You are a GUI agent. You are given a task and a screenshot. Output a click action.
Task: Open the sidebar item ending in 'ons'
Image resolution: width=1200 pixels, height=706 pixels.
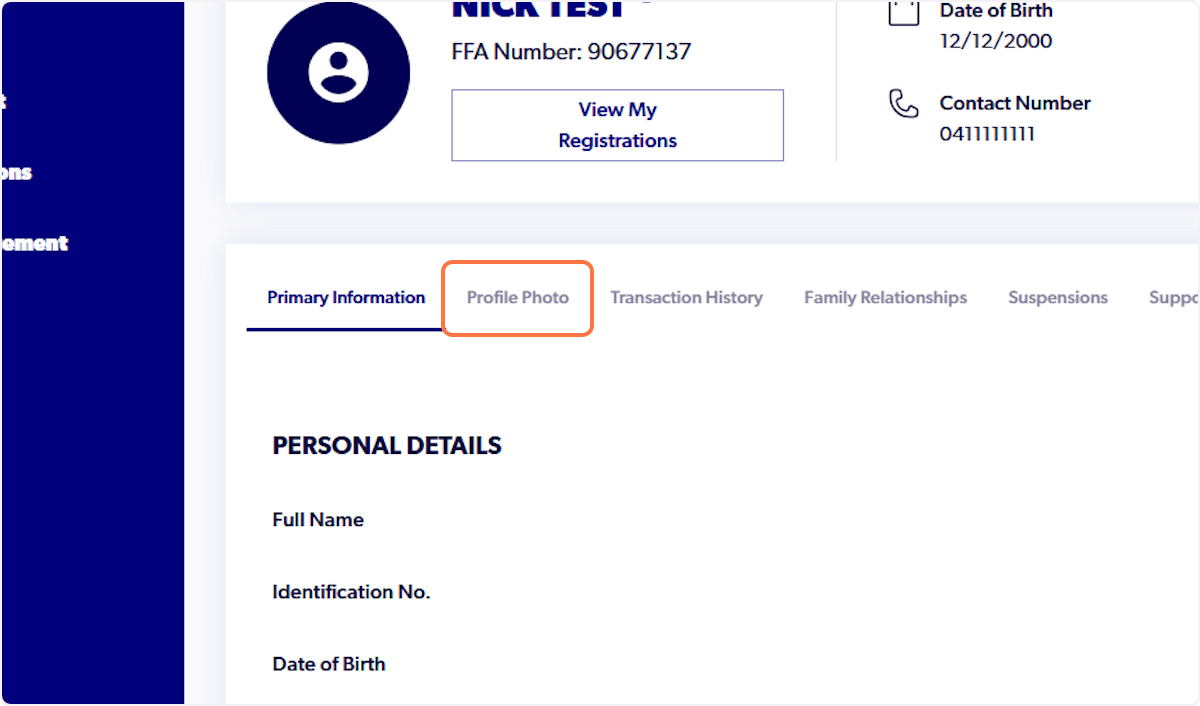point(16,172)
